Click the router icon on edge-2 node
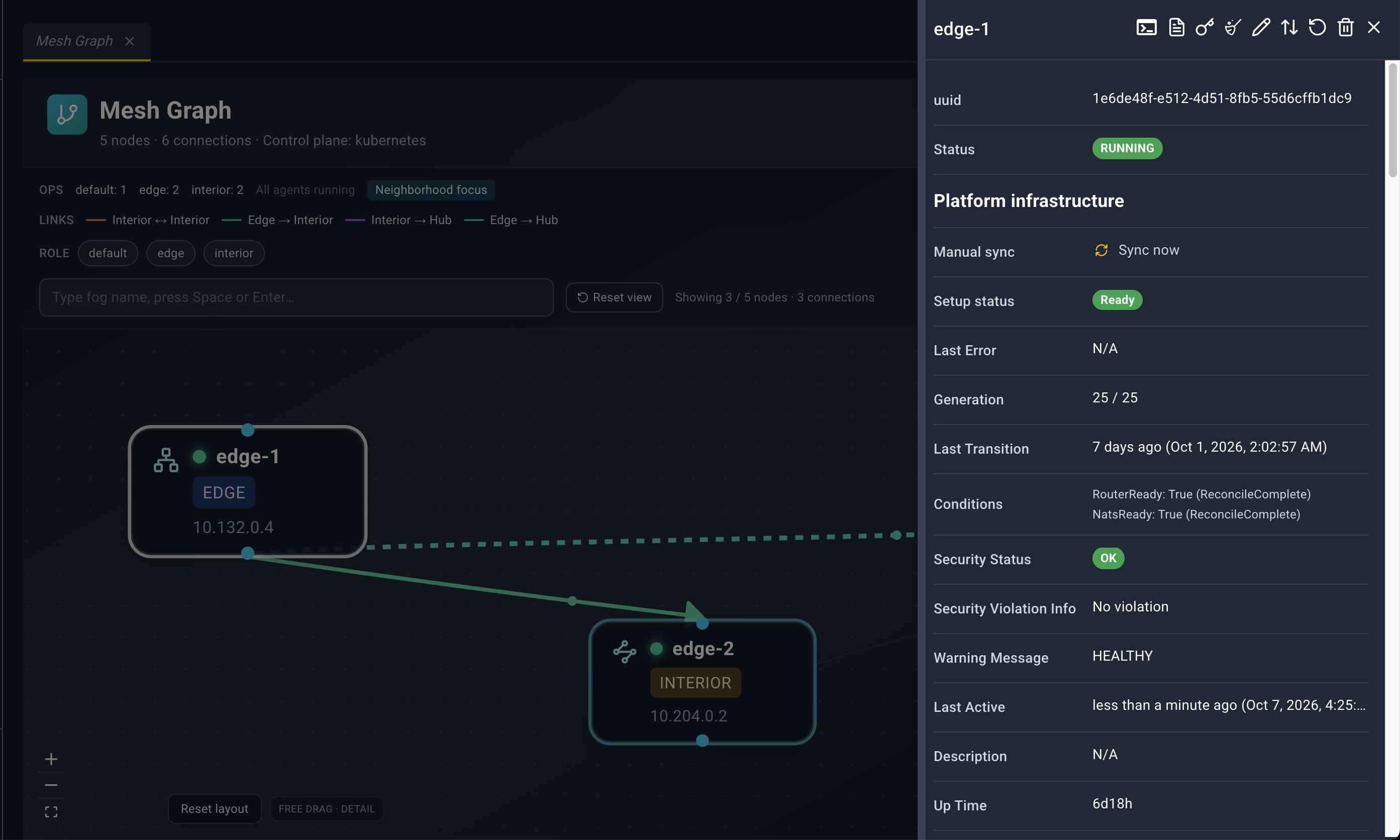This screenshot has width=1400, height=840. (625, 652)
